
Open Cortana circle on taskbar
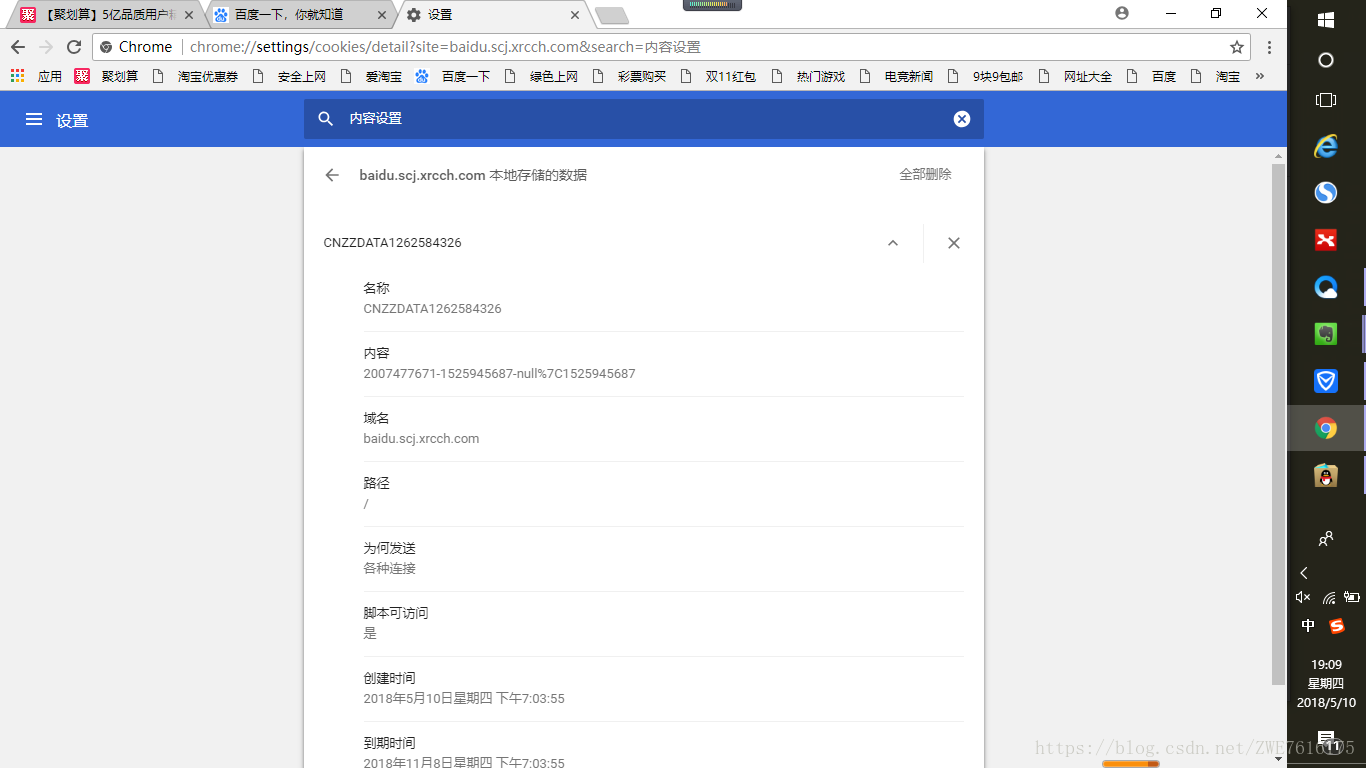[x=1326, y=60]
